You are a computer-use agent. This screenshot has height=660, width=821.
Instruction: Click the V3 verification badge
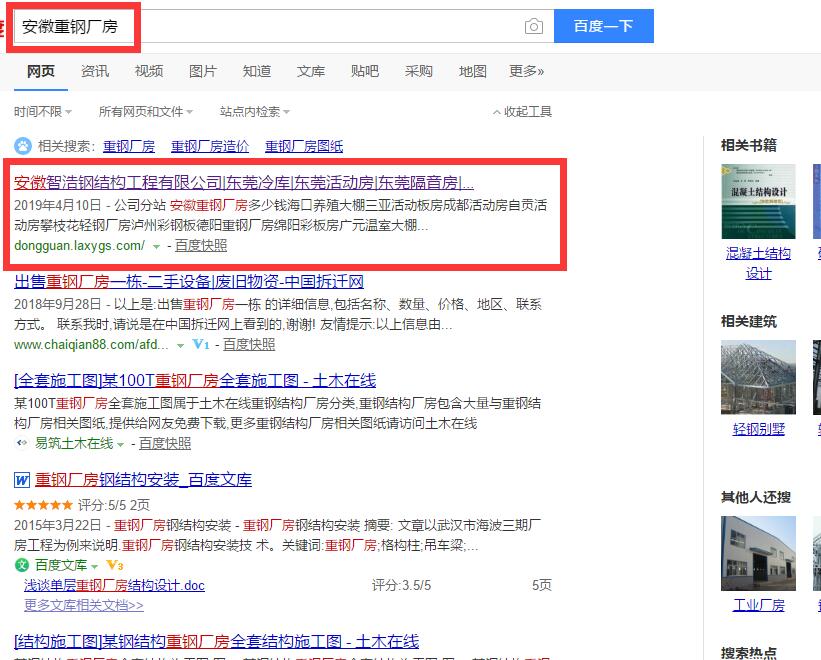tap(115, 565)
